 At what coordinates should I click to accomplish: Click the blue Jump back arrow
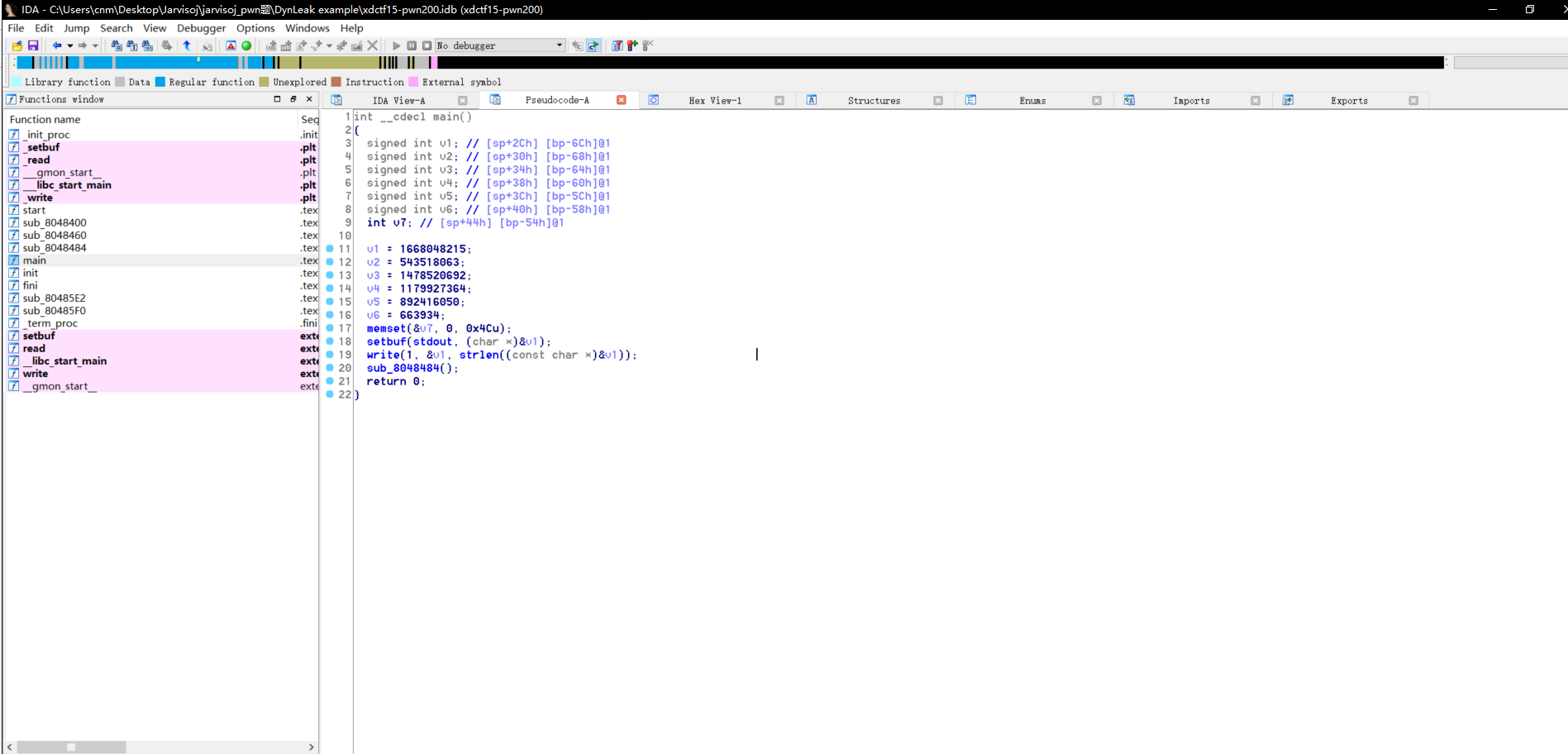(56, 45)
